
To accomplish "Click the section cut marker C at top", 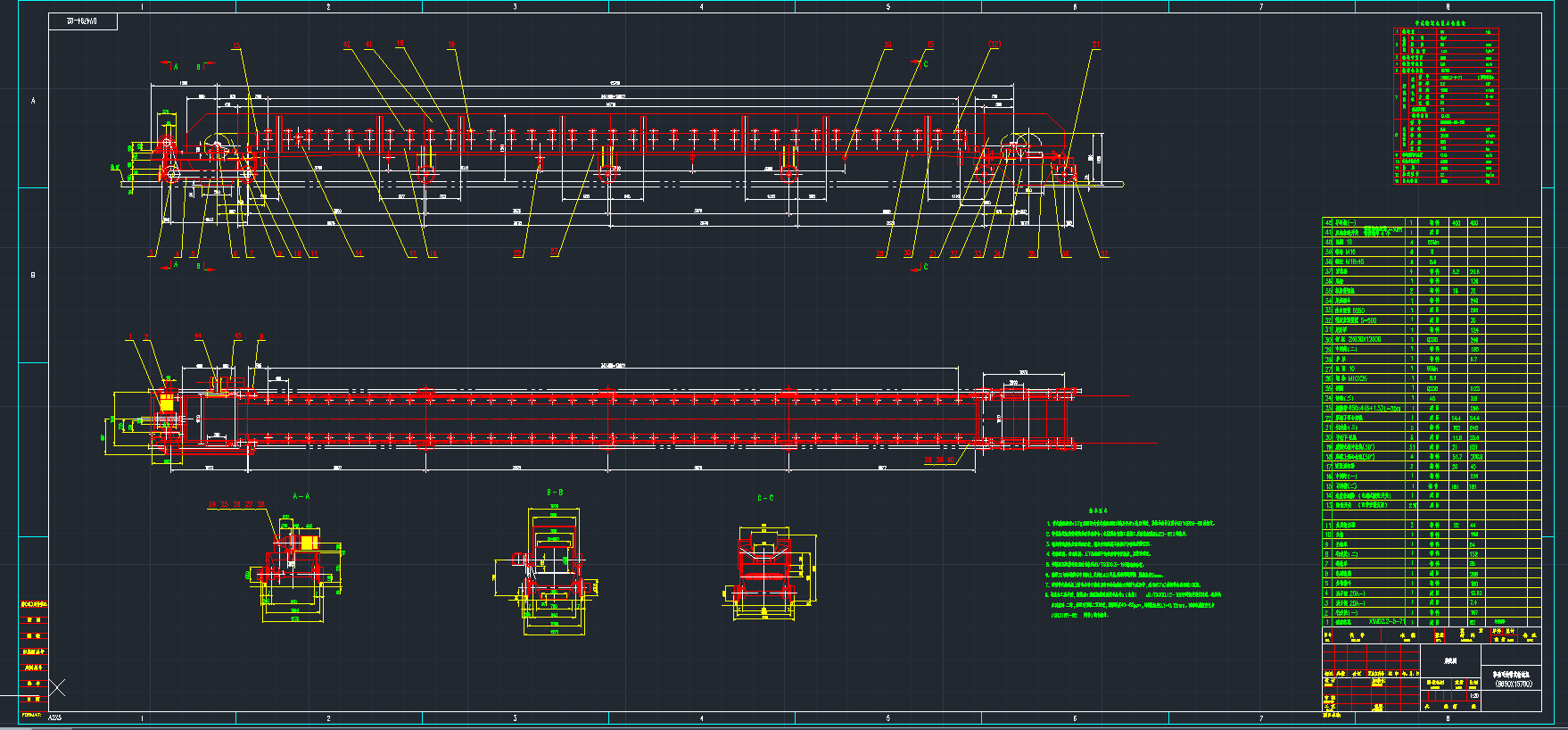I will point(925,64).
